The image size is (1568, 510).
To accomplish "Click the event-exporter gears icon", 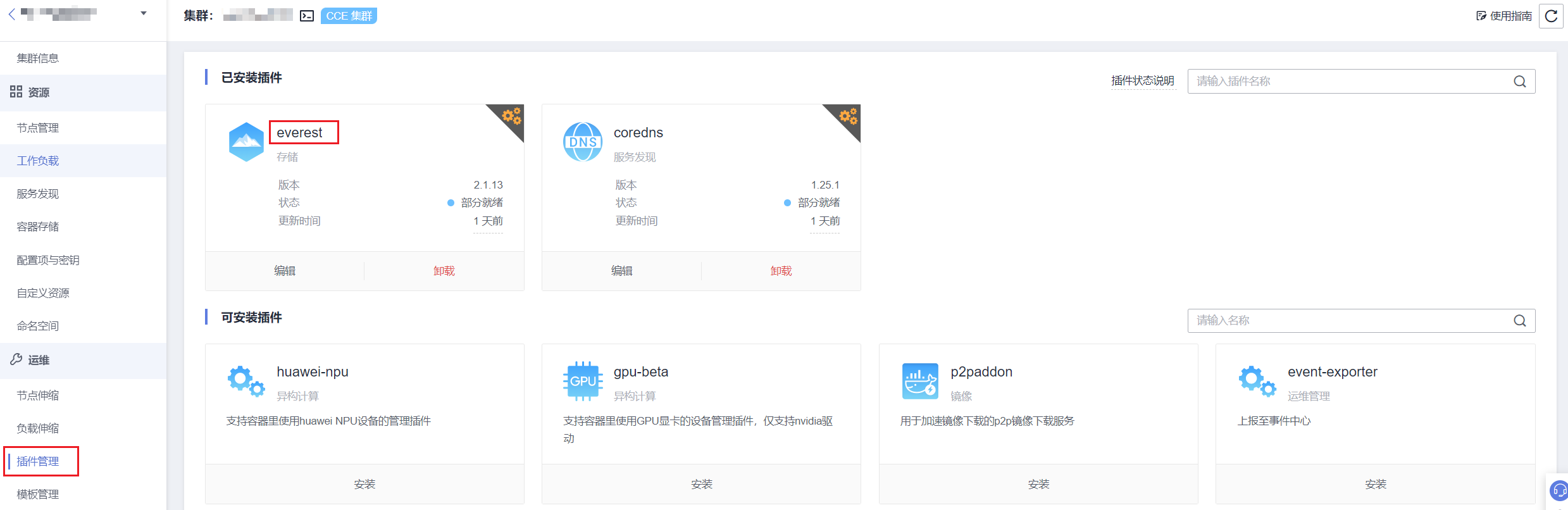I will tap(1257, 381).
